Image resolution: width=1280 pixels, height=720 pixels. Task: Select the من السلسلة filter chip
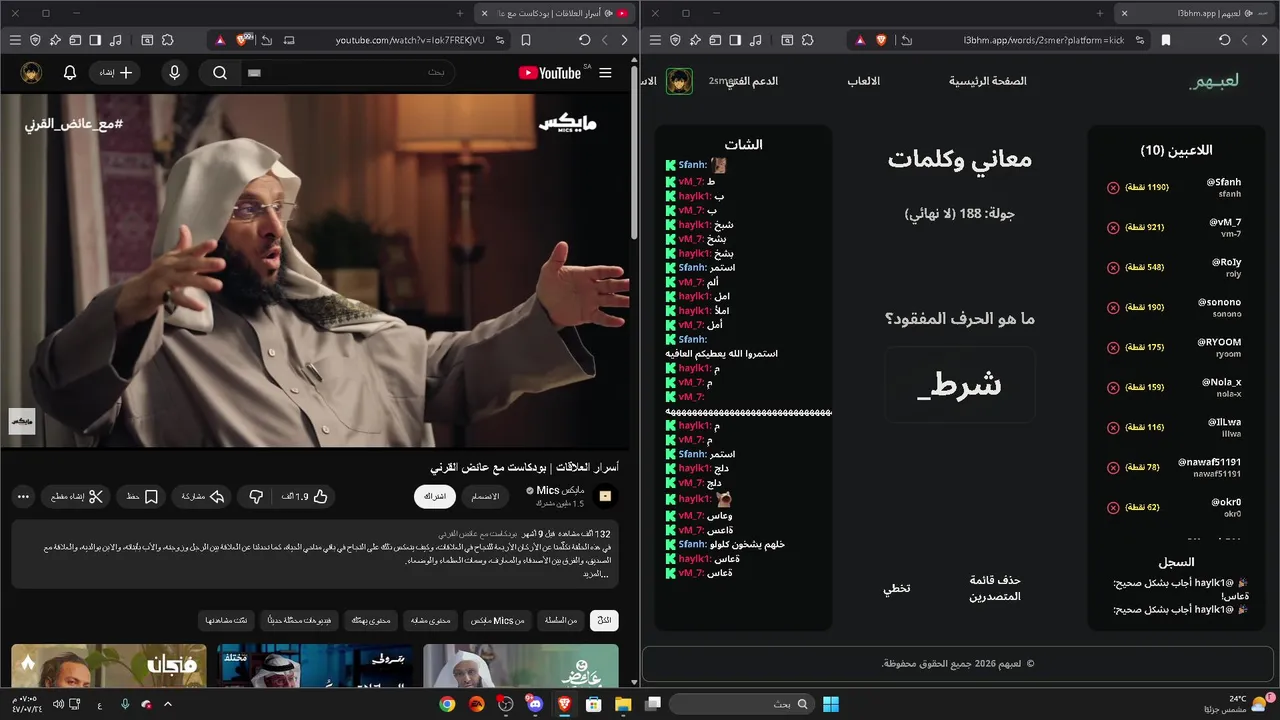point(561,620)
